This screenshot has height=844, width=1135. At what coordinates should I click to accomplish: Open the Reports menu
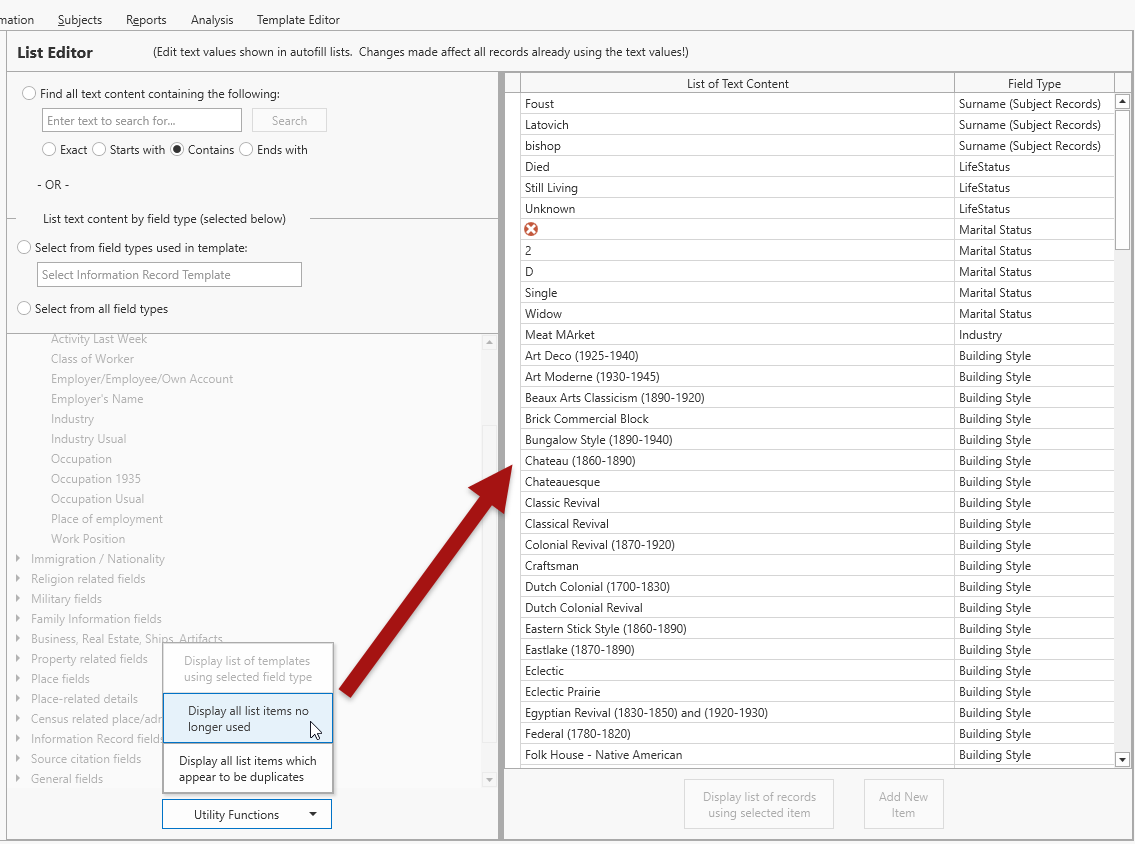[146, 19]
